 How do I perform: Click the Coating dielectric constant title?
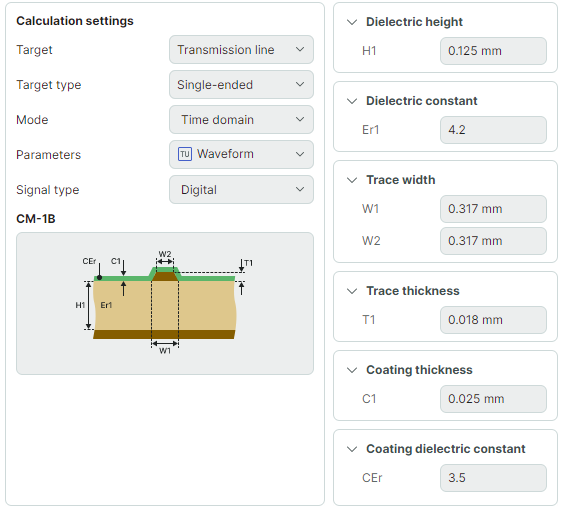tap(446, 449)
